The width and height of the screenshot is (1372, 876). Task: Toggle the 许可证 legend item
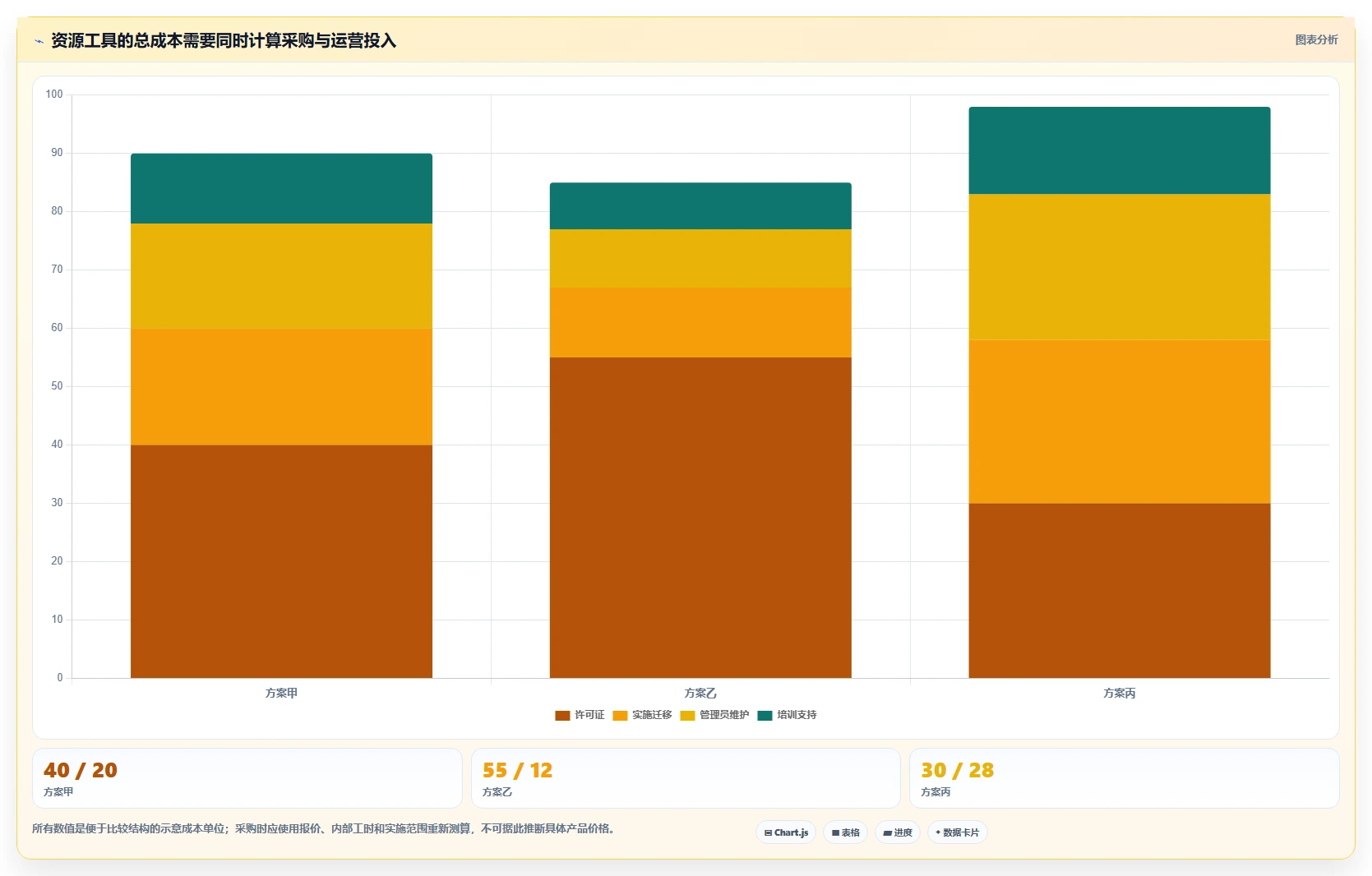click(580, 715)
